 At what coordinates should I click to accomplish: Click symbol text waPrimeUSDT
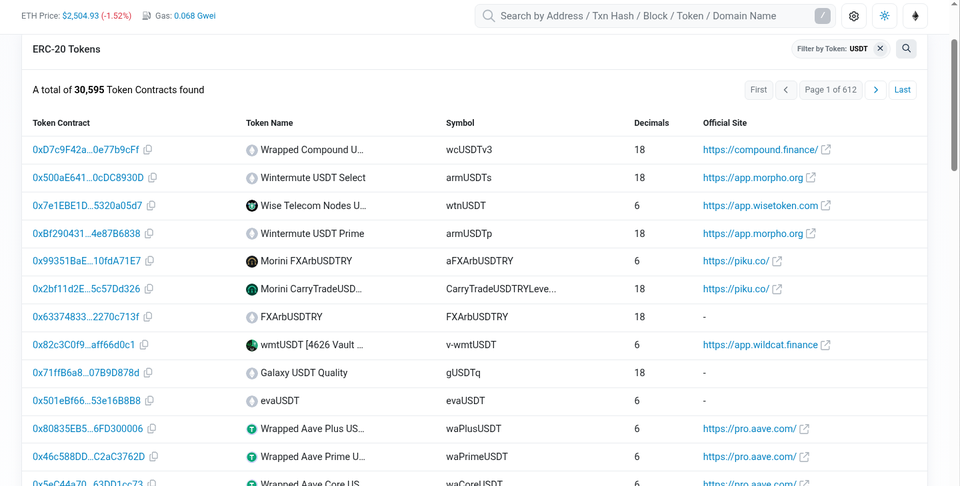pyautogui.click(x=477, y=457)
